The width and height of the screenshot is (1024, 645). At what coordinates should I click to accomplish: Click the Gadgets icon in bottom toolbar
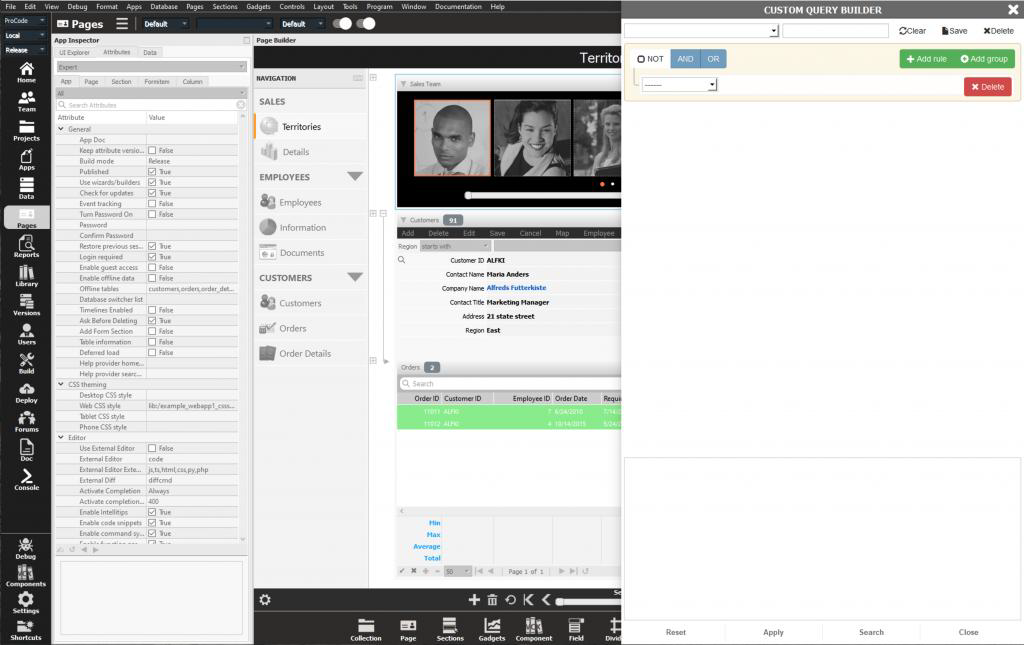(492, 628)
